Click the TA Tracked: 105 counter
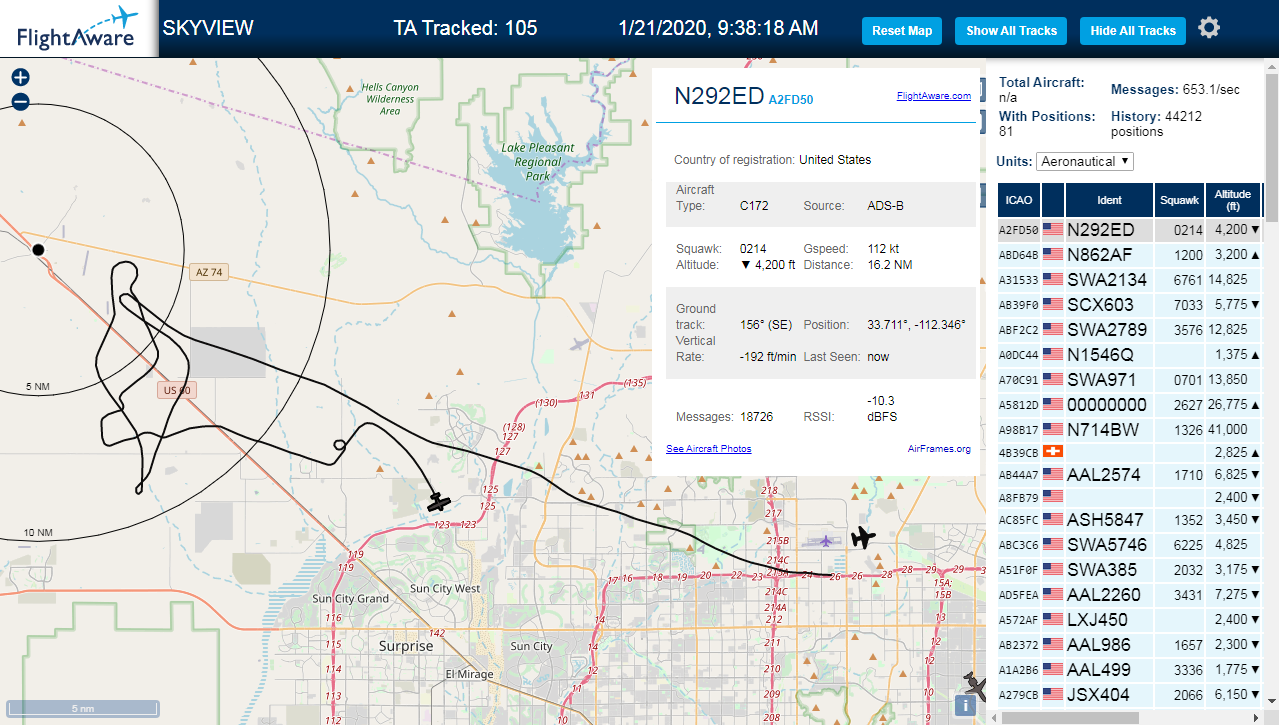Screen dimensions: 1279x725 point(465,28)
